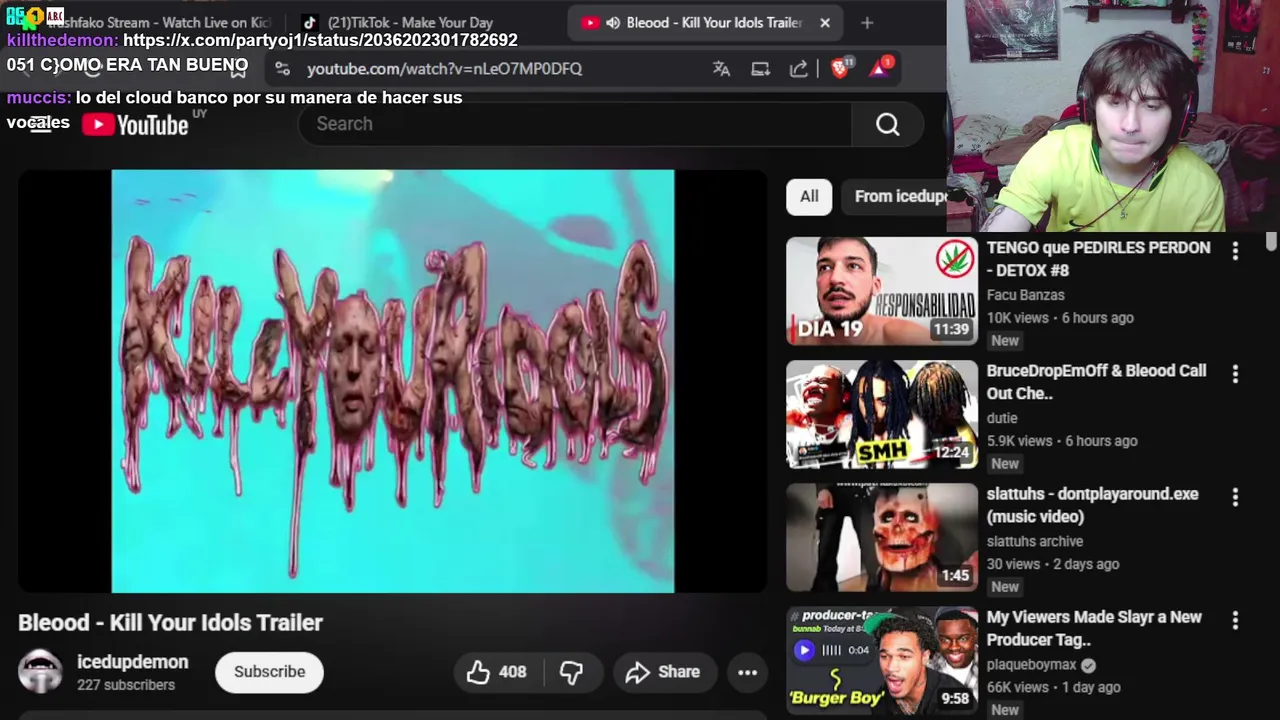
Task: Open the TENGO que PEDIRLES PERDON thumbnail
Action: coord(881,291)
